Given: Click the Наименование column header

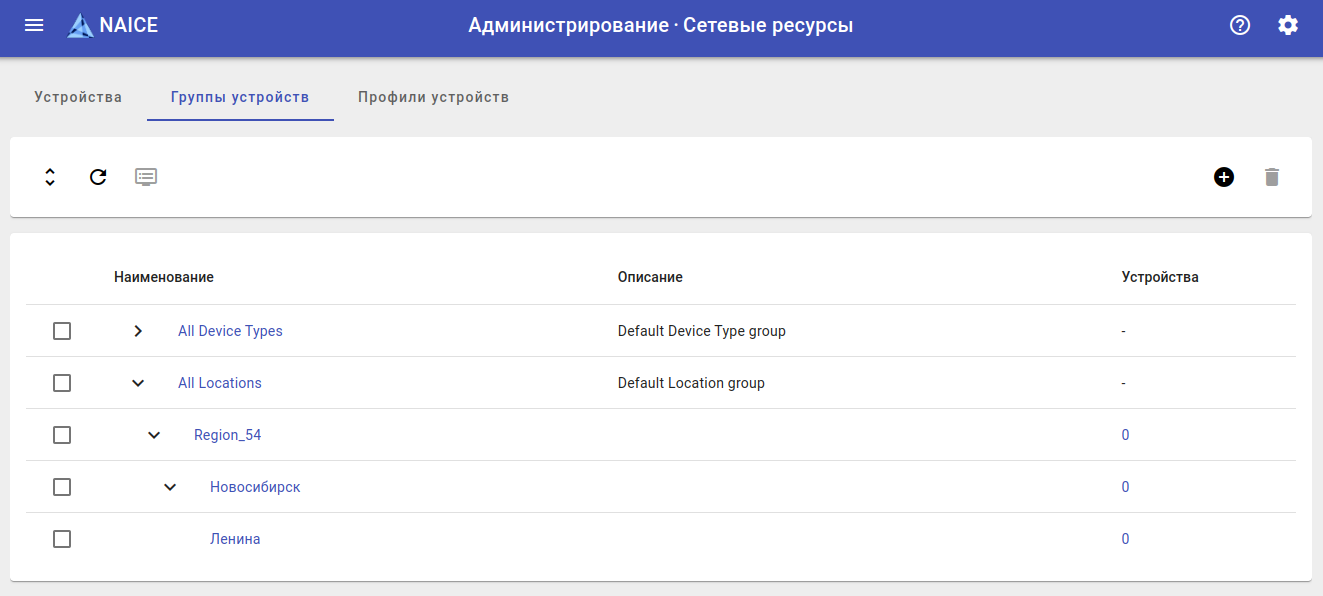Looking at the screenshot, I should tap(164, 277).
